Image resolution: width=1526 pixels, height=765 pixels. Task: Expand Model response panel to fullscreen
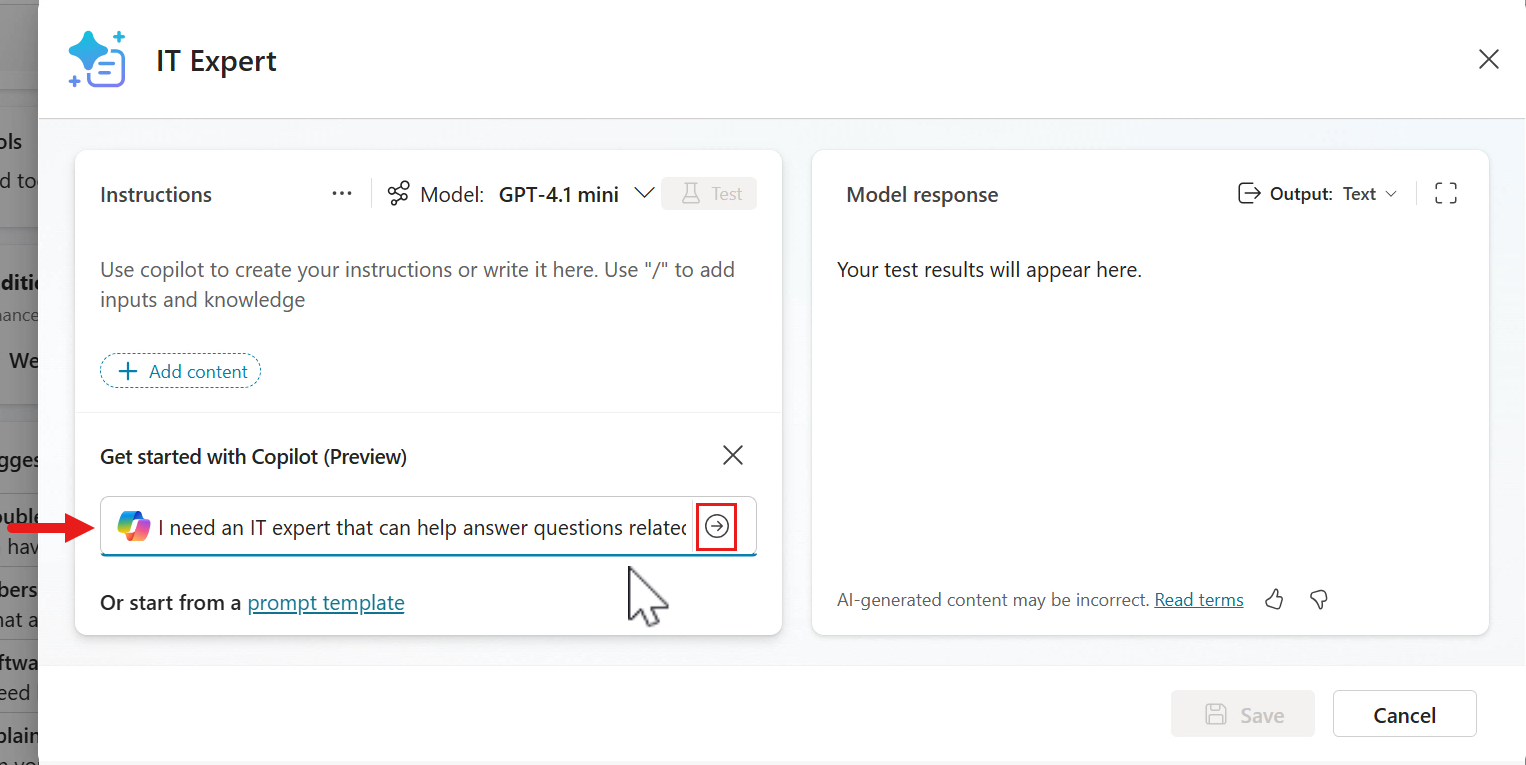(1445, 193)
